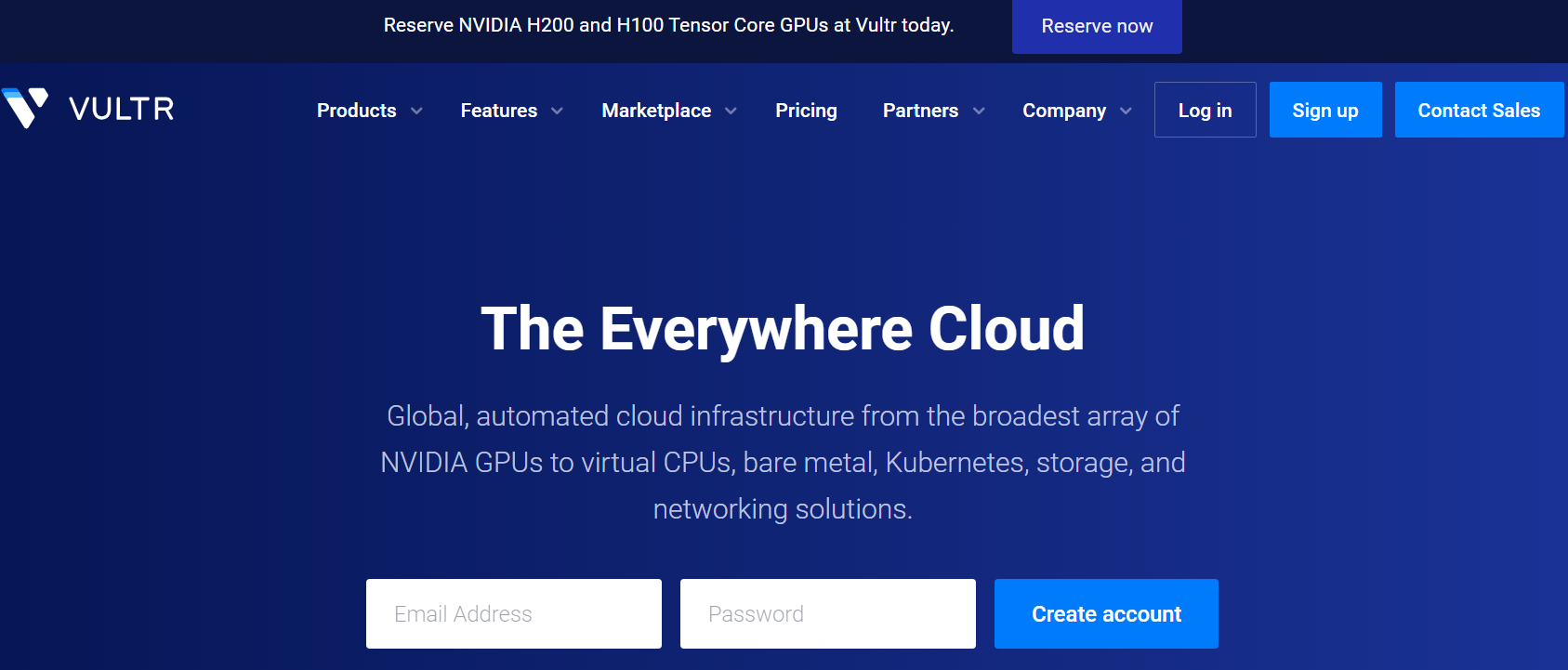Click the Contact Sales button
The image size is (1568, 670).
1480,110
